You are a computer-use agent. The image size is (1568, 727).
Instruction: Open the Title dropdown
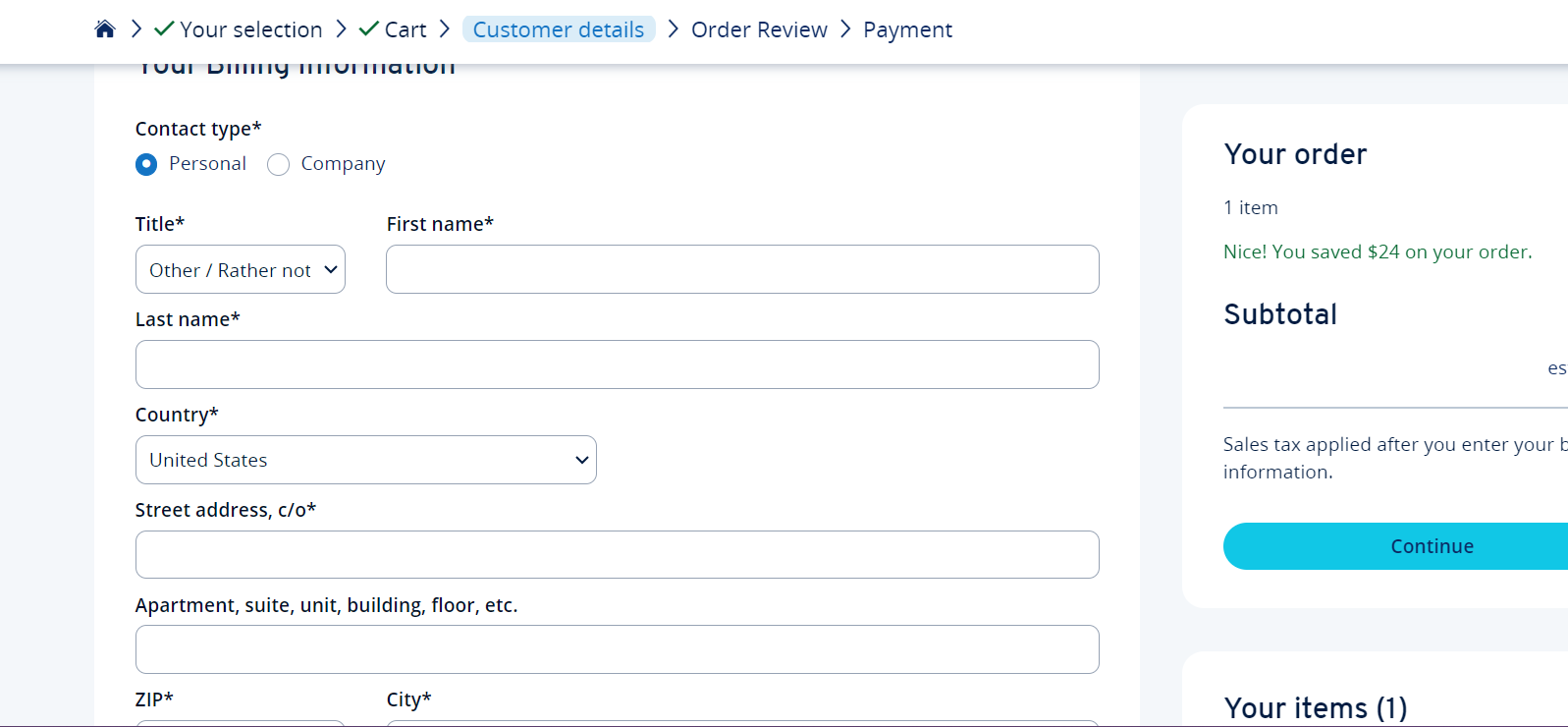coord(241,269)
